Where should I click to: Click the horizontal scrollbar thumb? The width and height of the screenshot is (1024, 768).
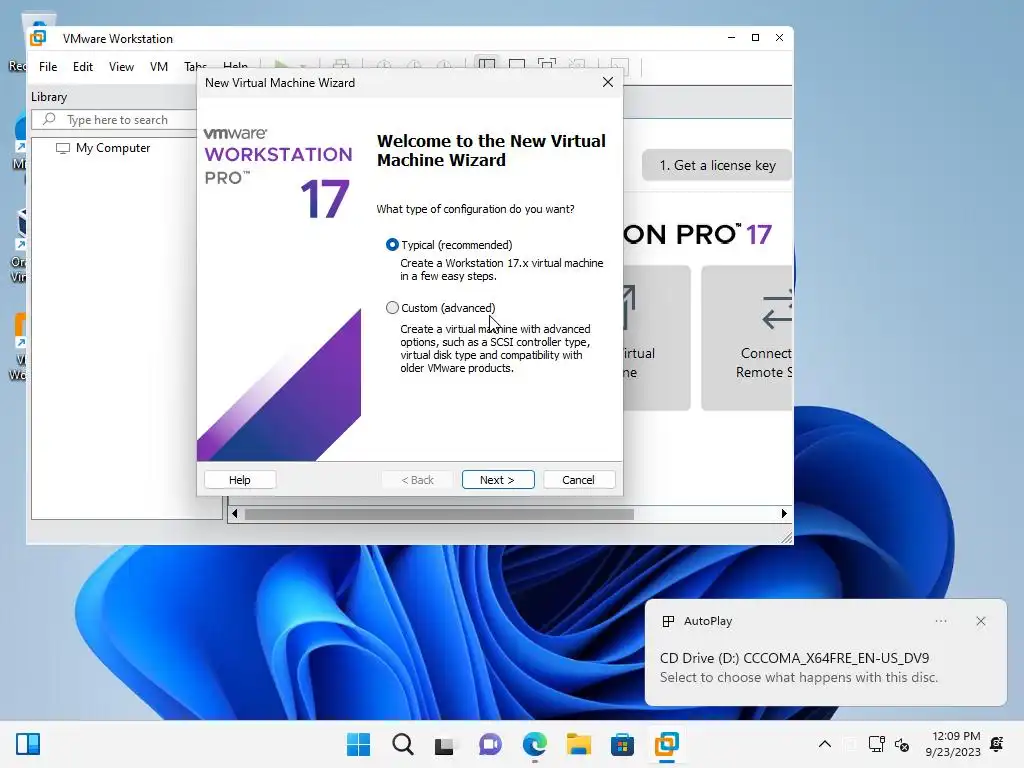(439, 514)
